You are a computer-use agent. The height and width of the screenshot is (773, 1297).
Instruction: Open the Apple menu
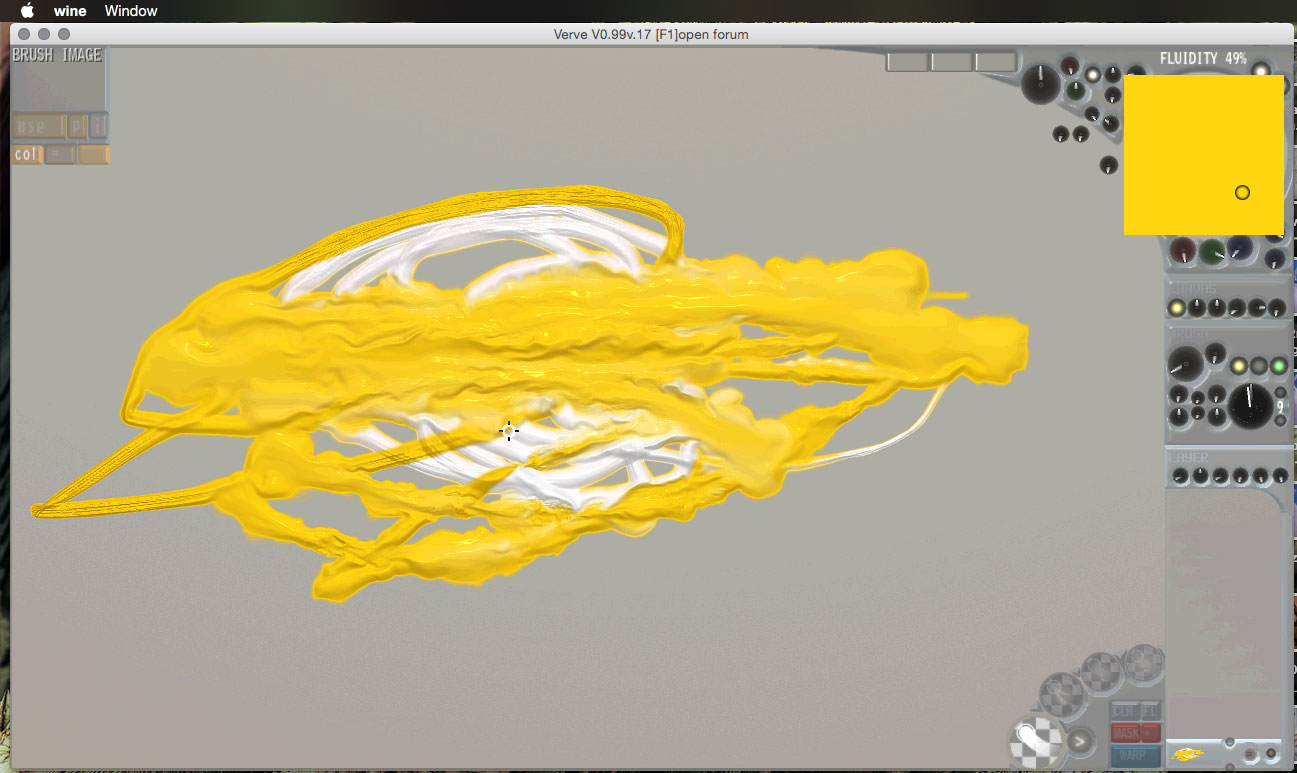point(27,11)
